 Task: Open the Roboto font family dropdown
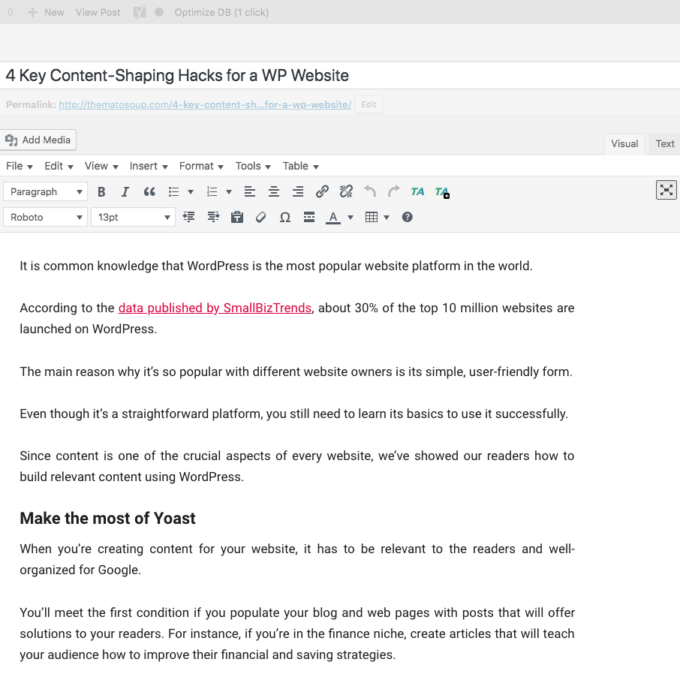pyautogui.click(x=46, y=217)
